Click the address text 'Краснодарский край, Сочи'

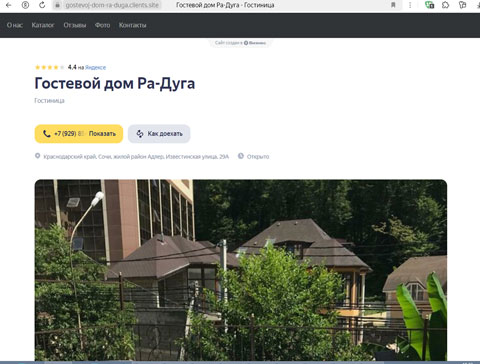pos(136,157)
